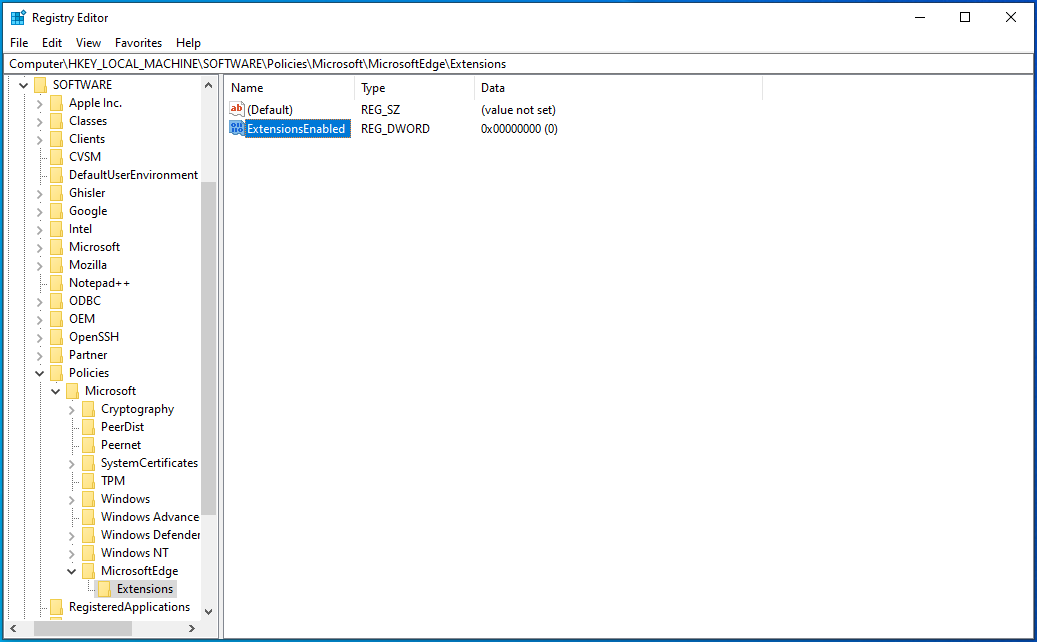This screenshot has width=1037, height=642.
Task: Click the Cryptography folder icon
Action: [x=88, y=408]
